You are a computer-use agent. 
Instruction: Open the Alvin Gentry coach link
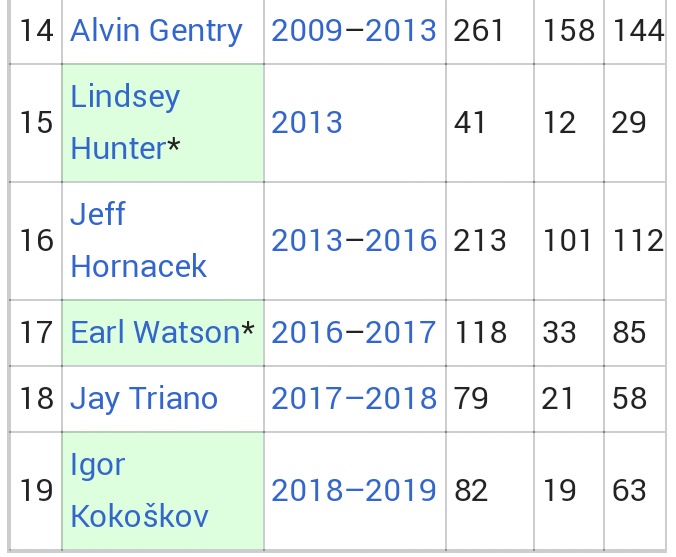(156, 31)
